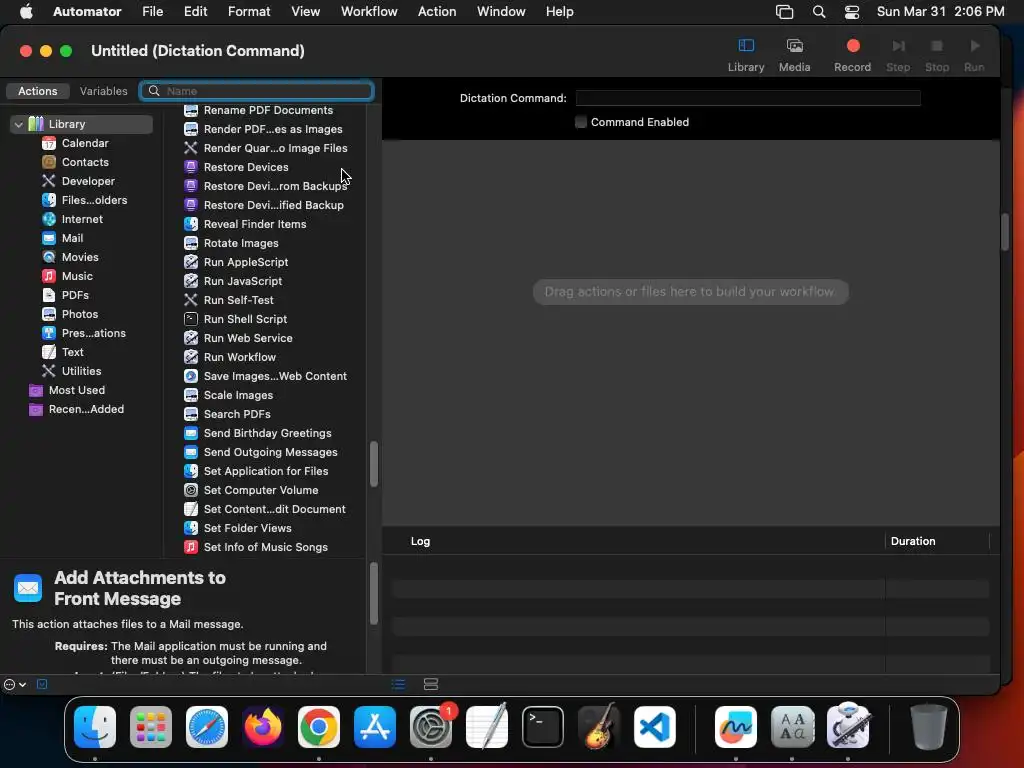Select the Presentations category
Image resolution: width=1024 pixels, height=768 pixels.
93,332
